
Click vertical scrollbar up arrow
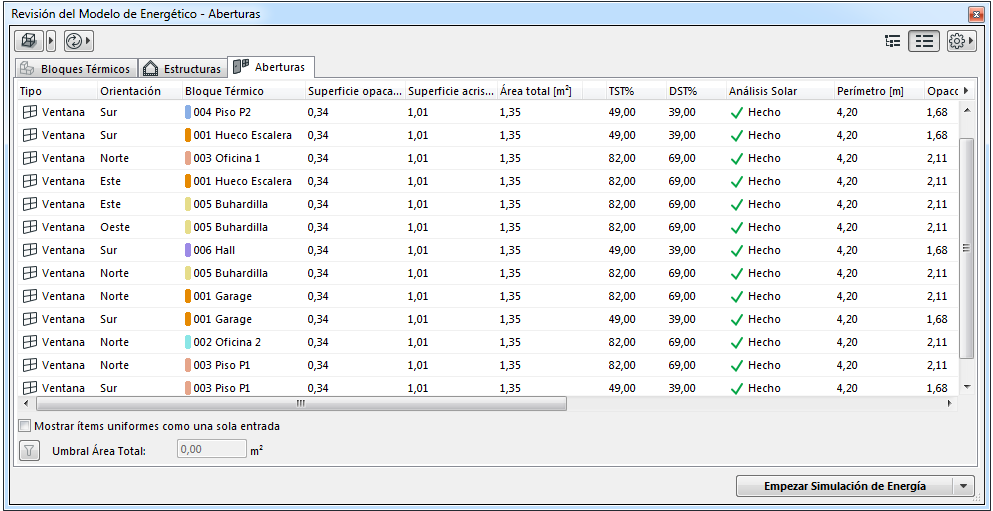pos(966,110)
